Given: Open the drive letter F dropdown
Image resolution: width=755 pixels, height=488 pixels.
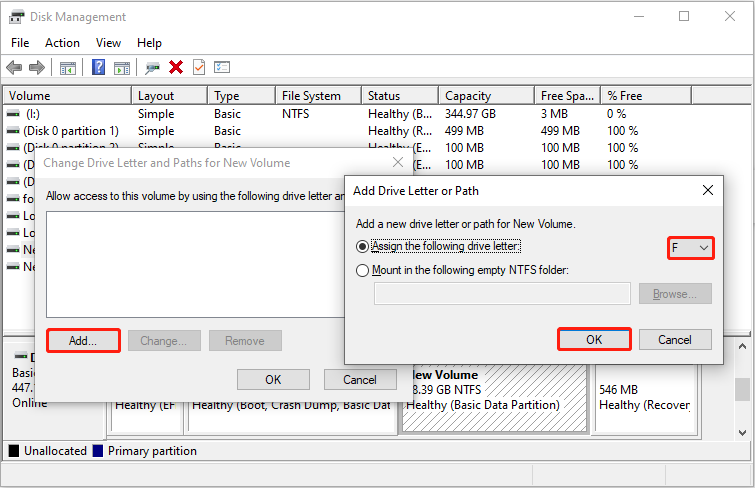Looking at the screenshot, I should [x=690, y=248].
